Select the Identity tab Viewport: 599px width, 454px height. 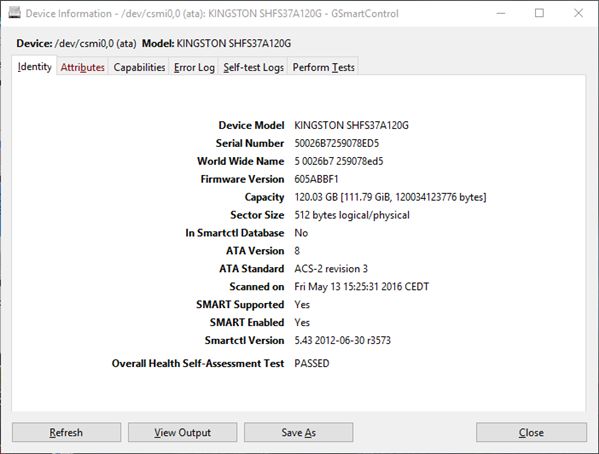tap(34, 66)
